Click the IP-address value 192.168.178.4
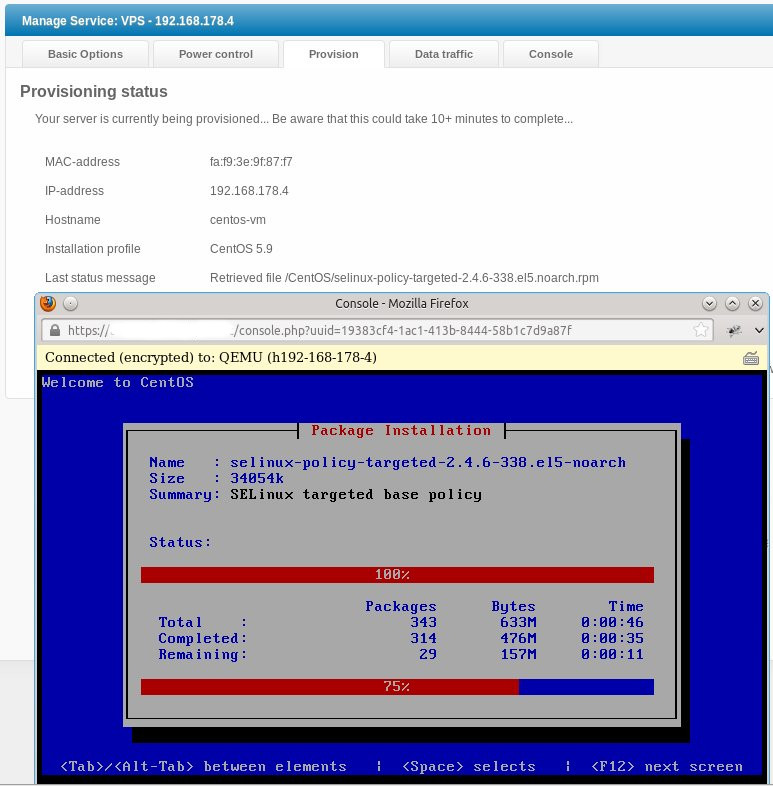This screenshot has width=773, height=786. pos(249,191)
